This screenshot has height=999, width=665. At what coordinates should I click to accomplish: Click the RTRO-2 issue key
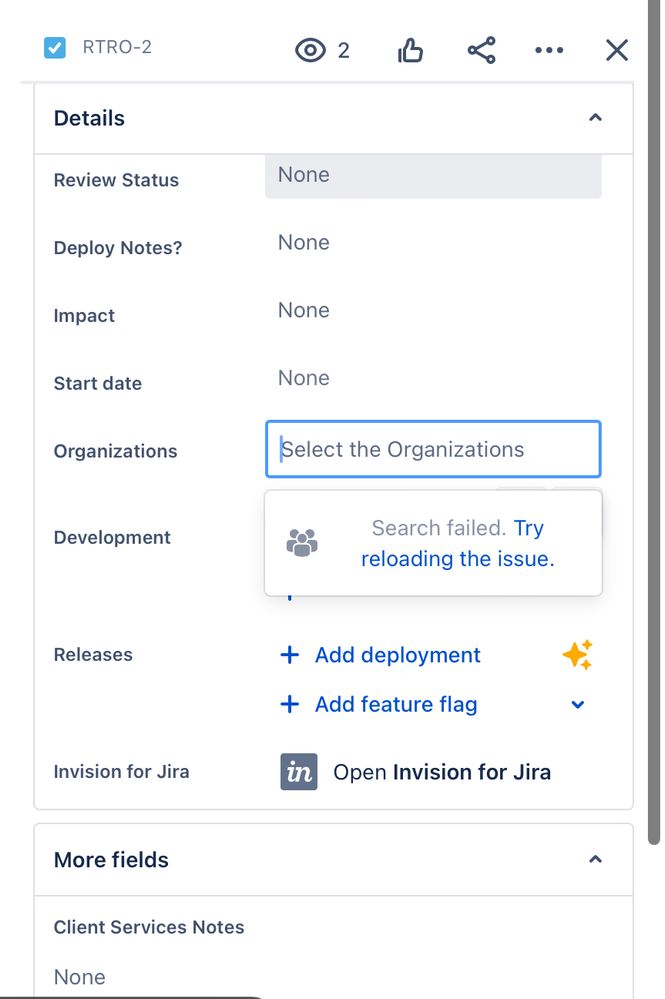pyautogui.click(x=117, y=47)
